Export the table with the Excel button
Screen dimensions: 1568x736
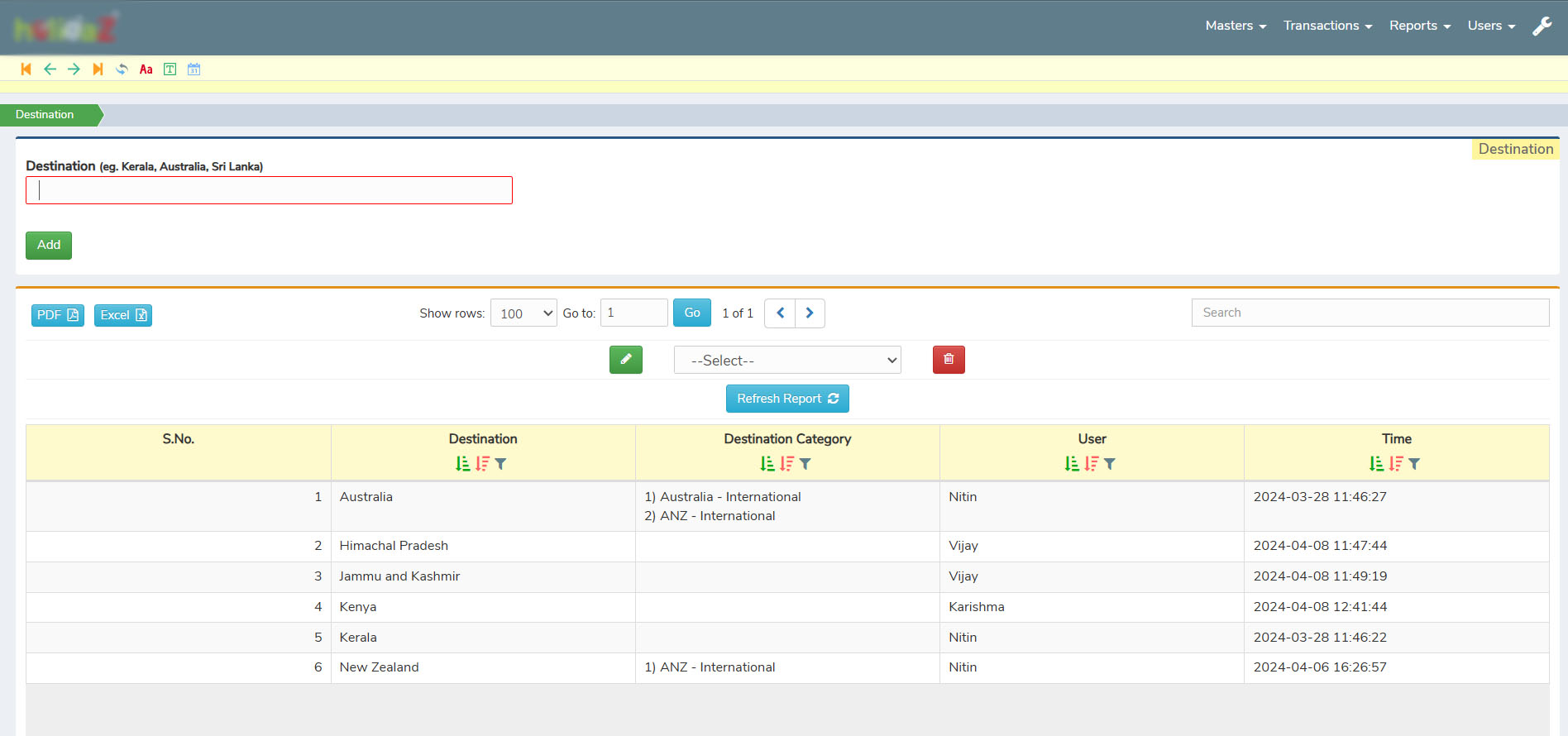tap(122, 315)
